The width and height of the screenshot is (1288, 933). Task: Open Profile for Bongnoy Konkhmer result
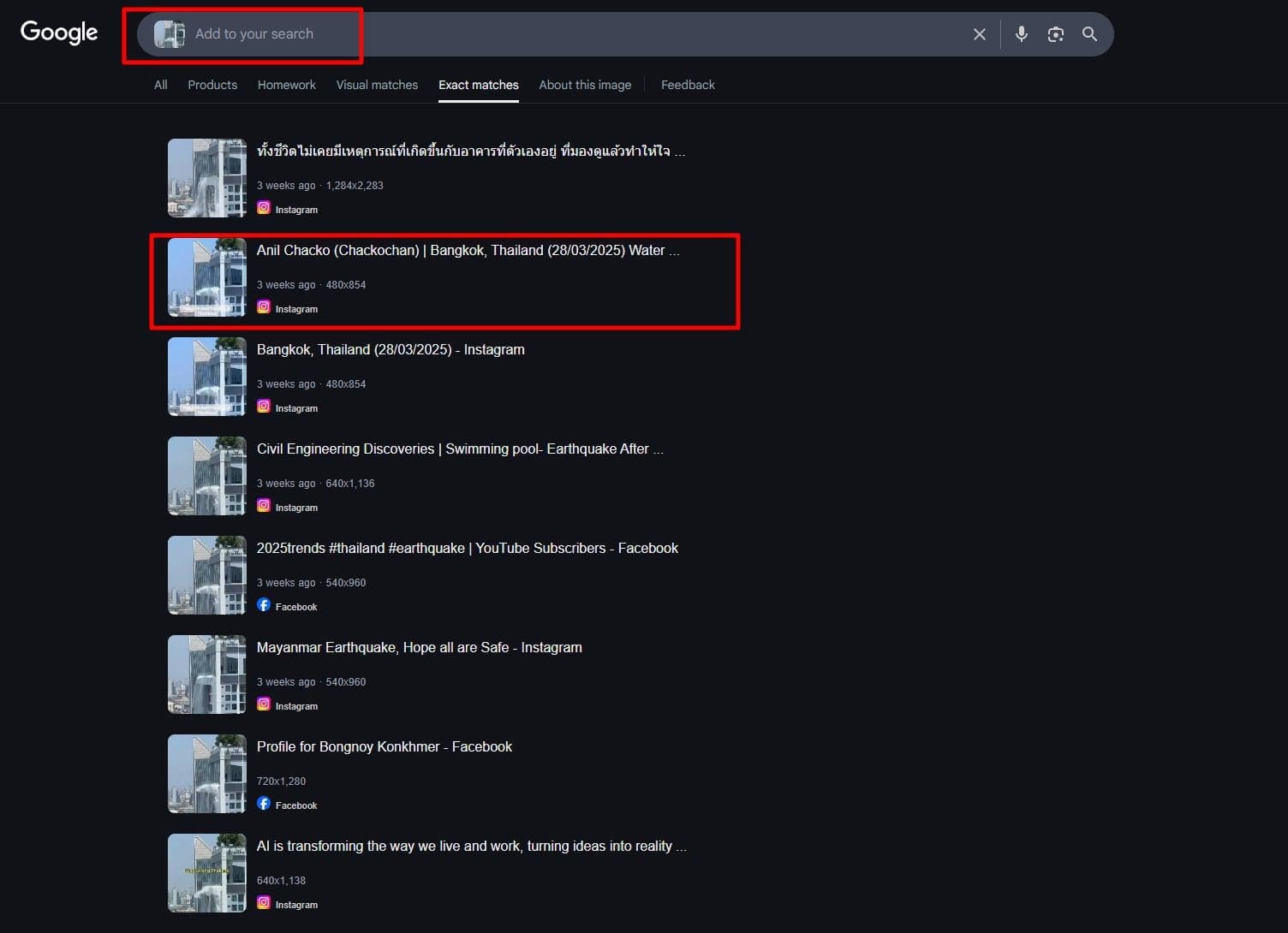384,747
